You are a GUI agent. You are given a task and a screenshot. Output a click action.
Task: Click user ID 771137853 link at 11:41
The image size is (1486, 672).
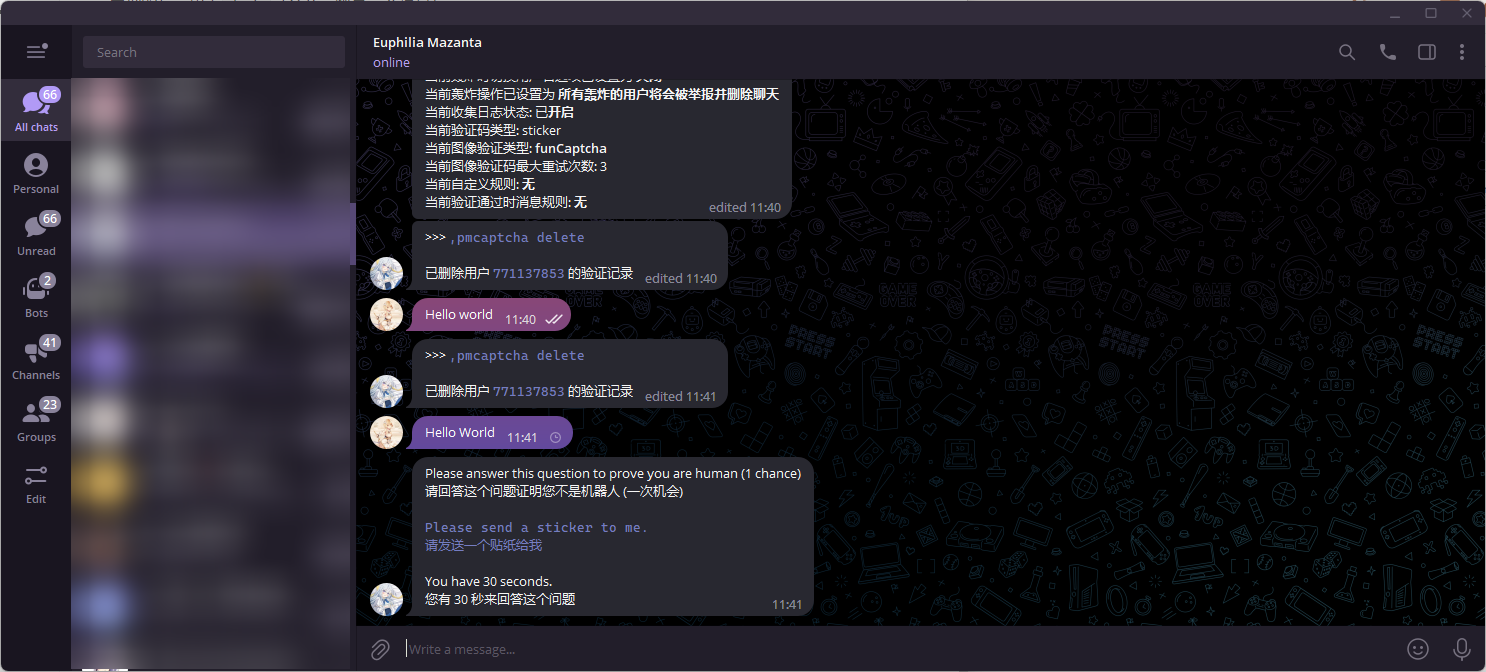(x=528, y=392)
